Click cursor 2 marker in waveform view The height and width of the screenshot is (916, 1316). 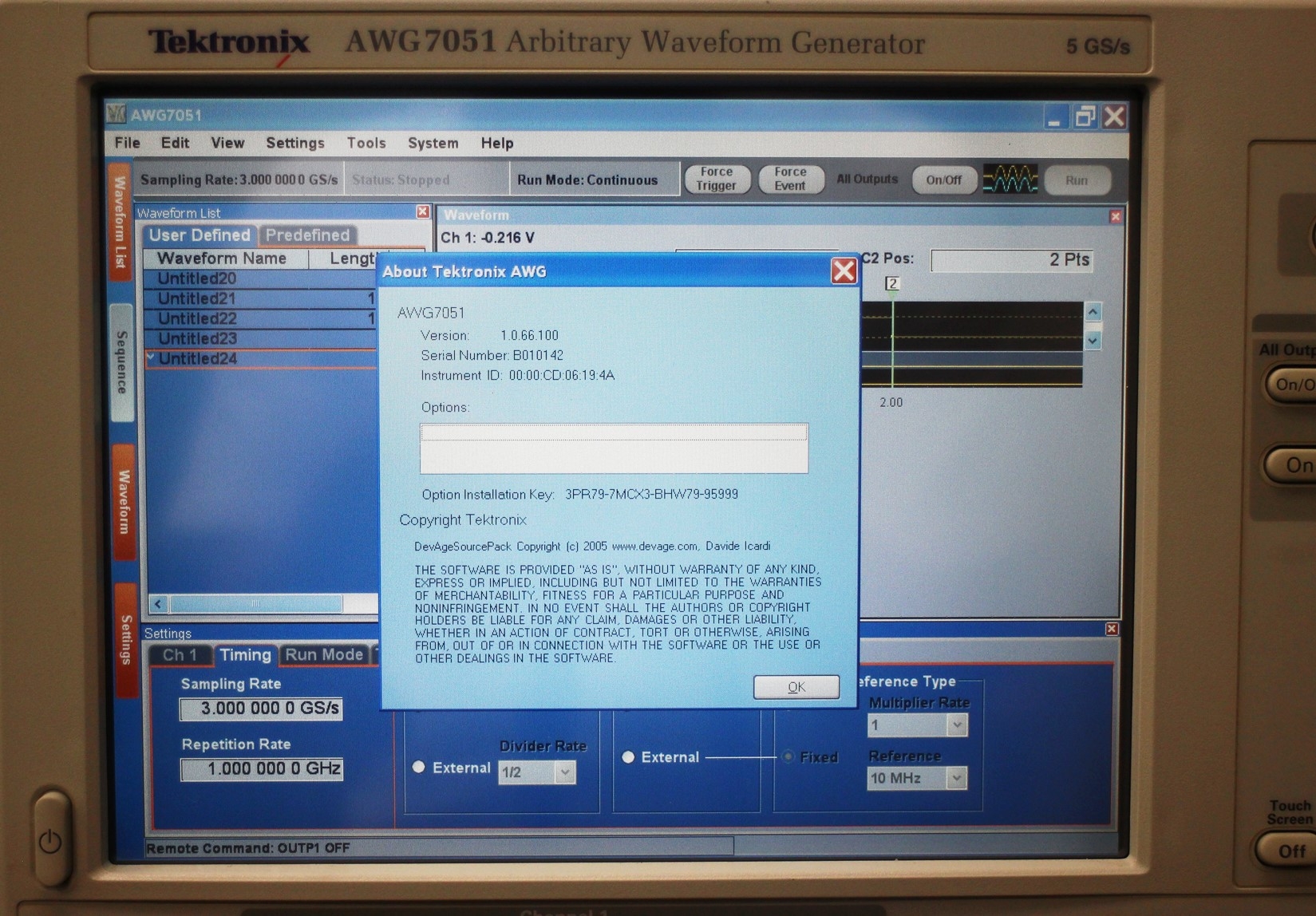[891, 283]
